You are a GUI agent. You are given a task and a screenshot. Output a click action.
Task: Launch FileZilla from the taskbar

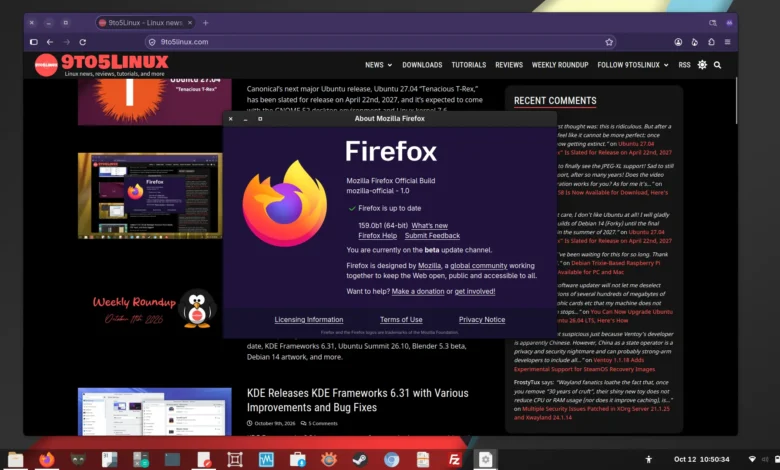click(454, 460)
